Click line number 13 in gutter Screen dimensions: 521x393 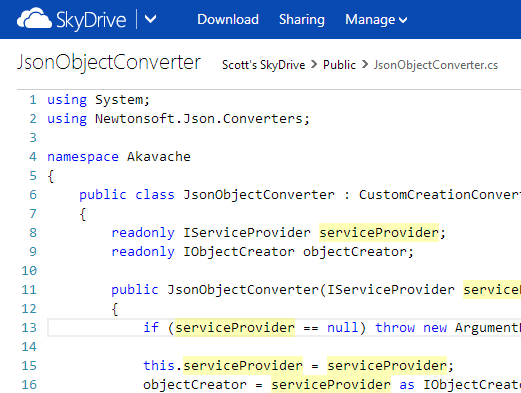tap(29, 328)
